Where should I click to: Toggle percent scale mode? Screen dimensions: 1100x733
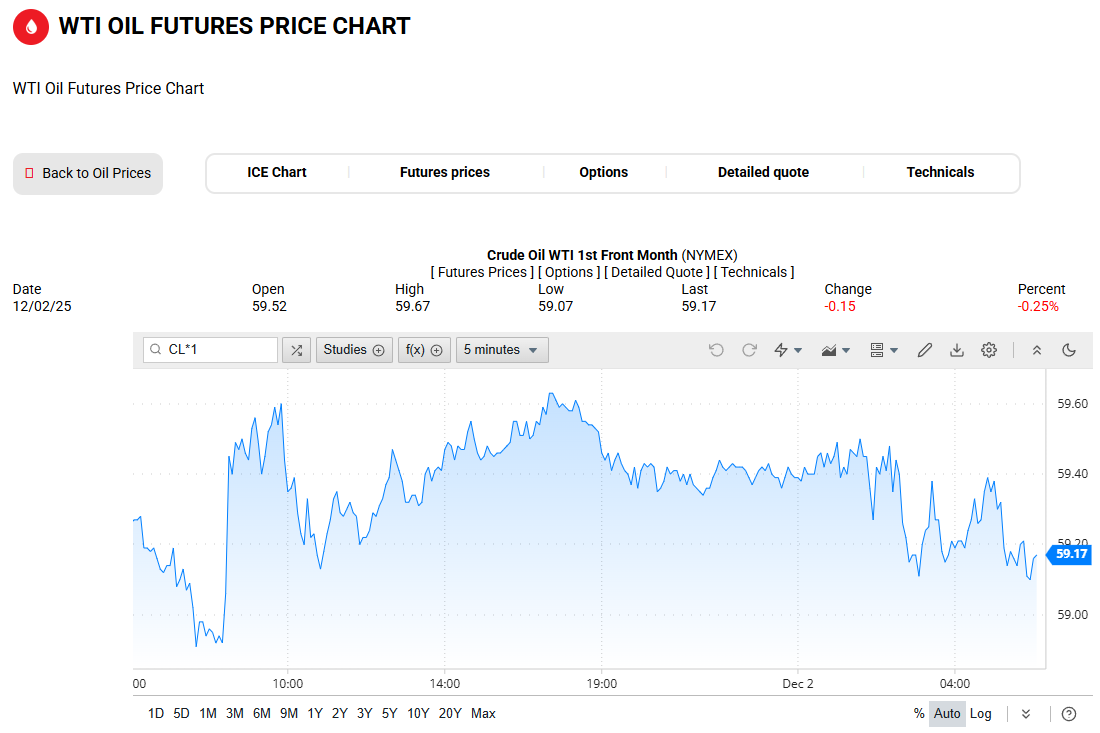click(x=919, y=713)
